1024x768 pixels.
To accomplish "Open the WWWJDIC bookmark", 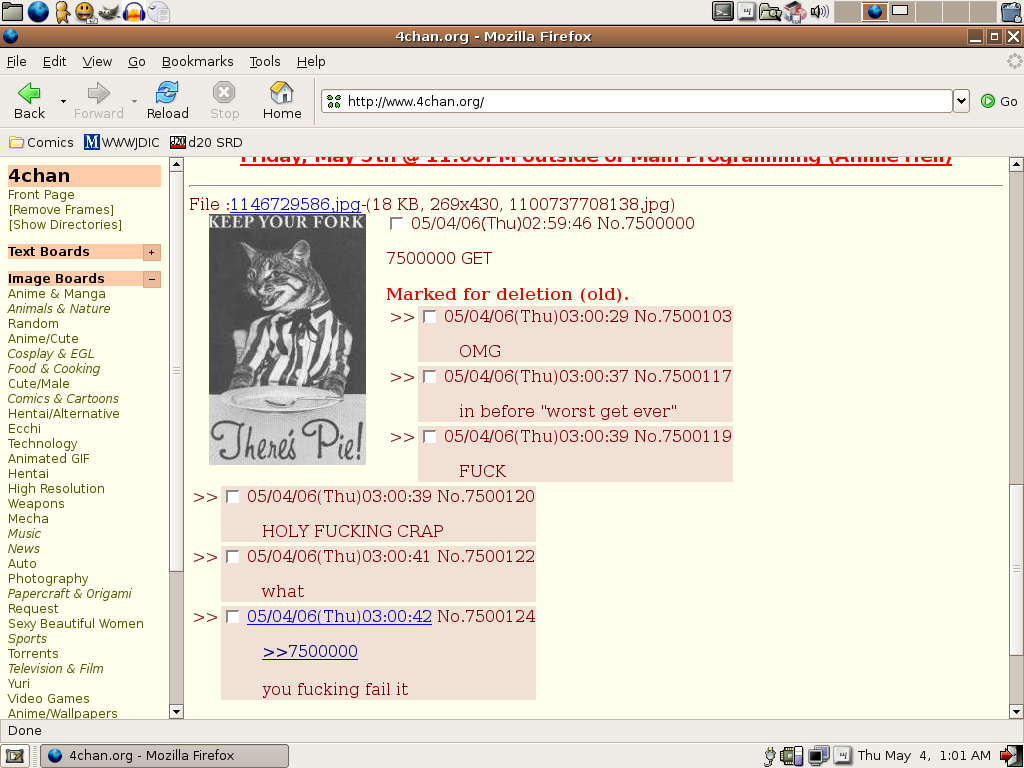I will (x=122, y=142).
